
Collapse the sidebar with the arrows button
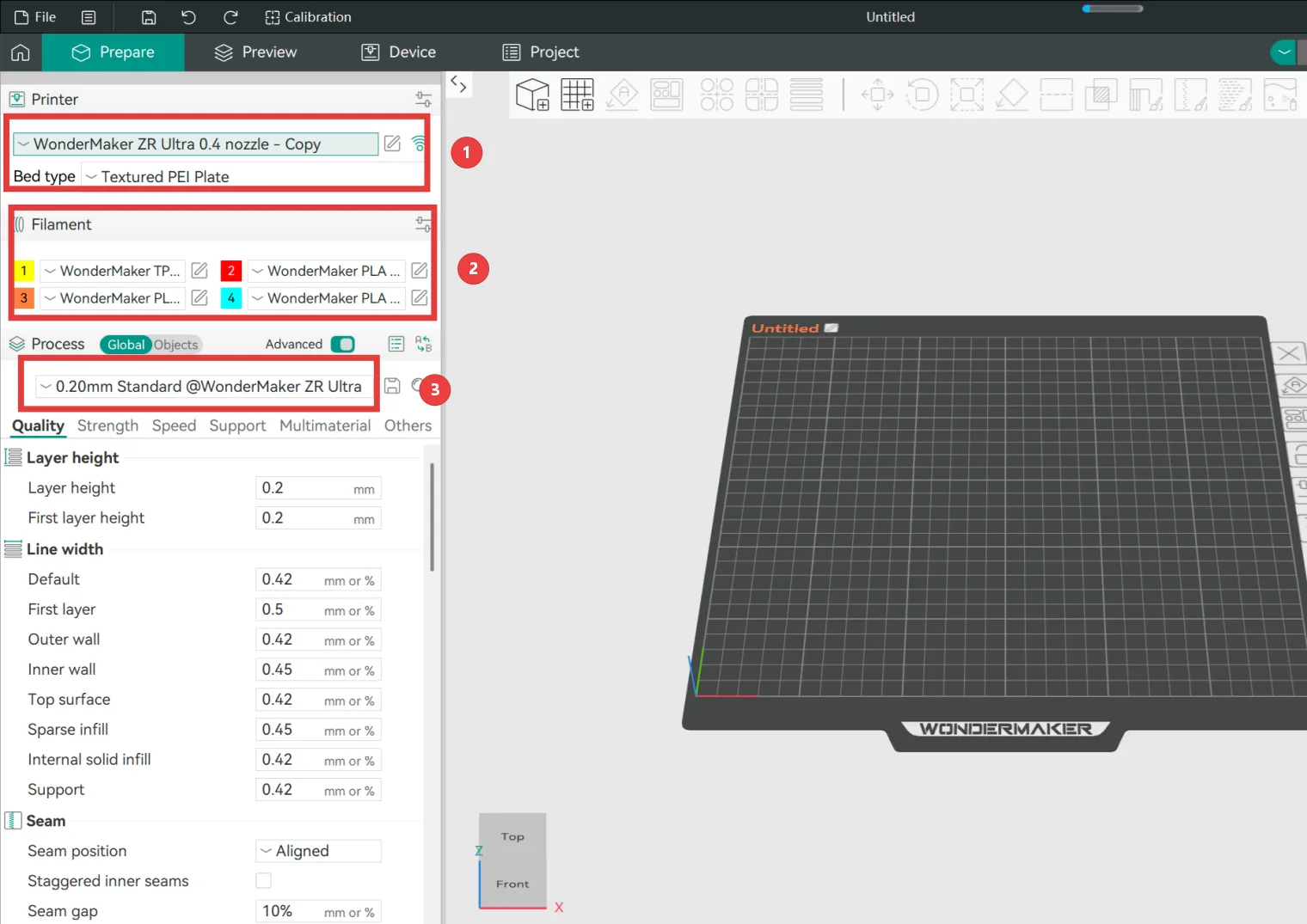458,84
